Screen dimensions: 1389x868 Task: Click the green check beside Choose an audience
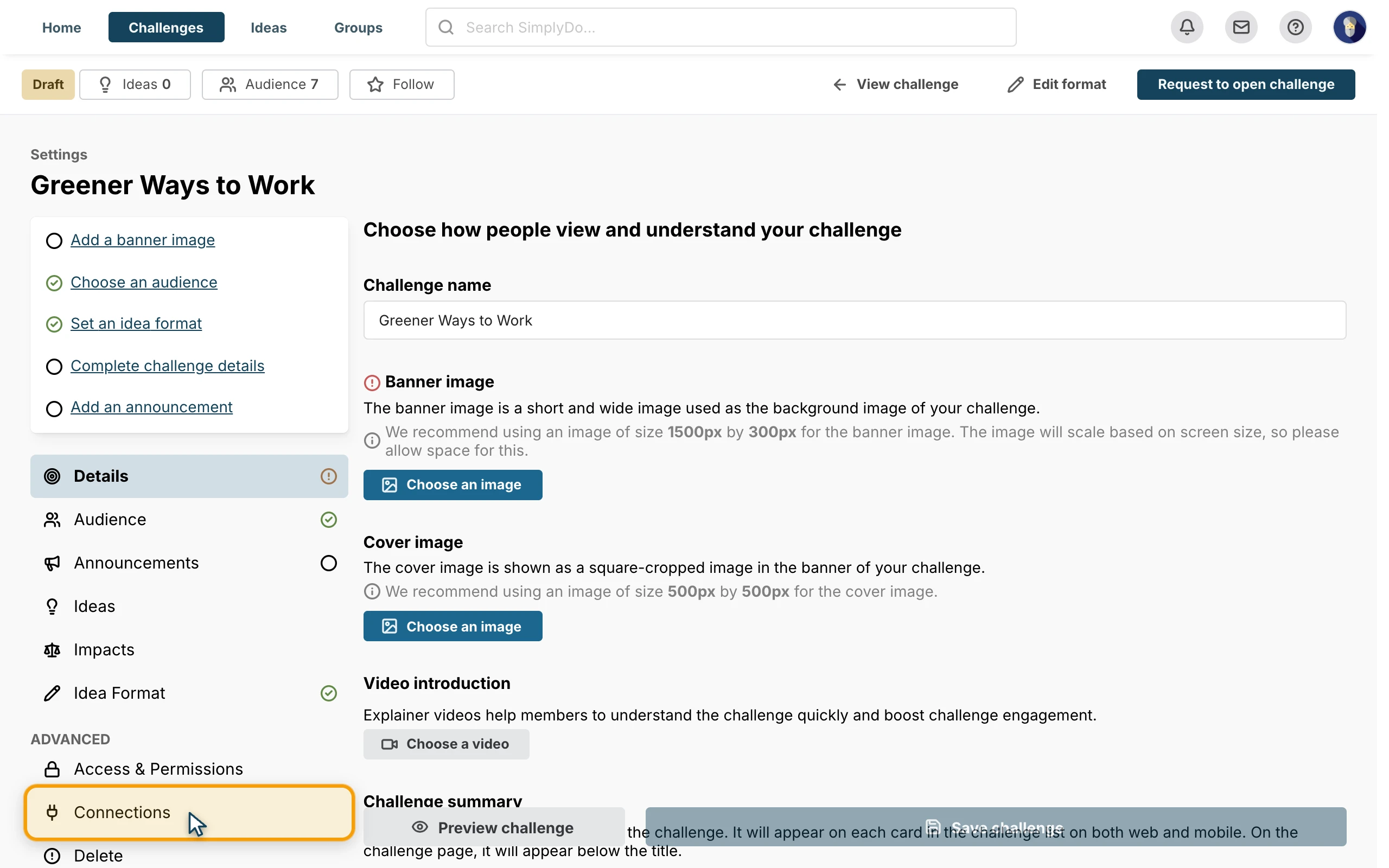click(x=54, y=283)
